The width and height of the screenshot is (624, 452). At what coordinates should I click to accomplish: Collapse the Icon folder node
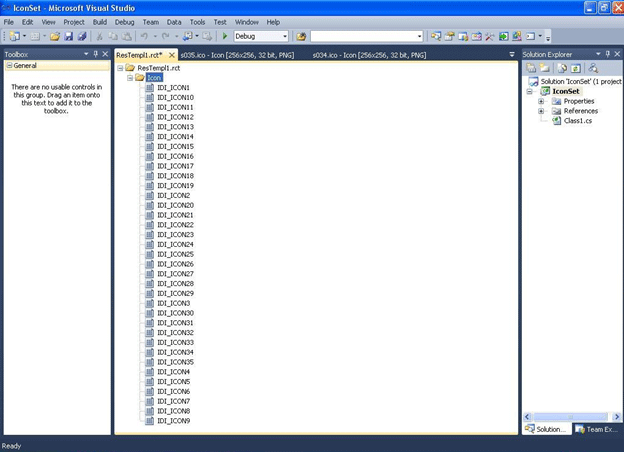pyautogui.click(x=130, y=78)
